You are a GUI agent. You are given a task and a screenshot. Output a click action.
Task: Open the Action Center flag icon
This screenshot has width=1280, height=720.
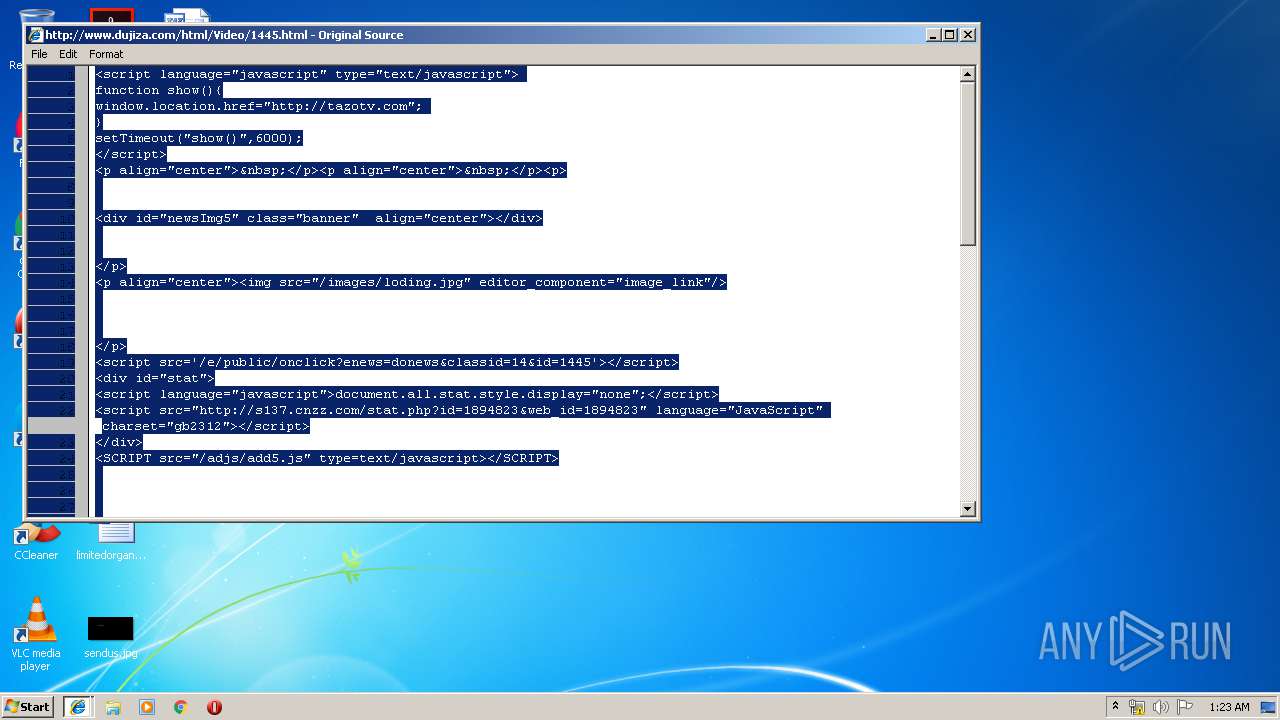point(1185,706)
